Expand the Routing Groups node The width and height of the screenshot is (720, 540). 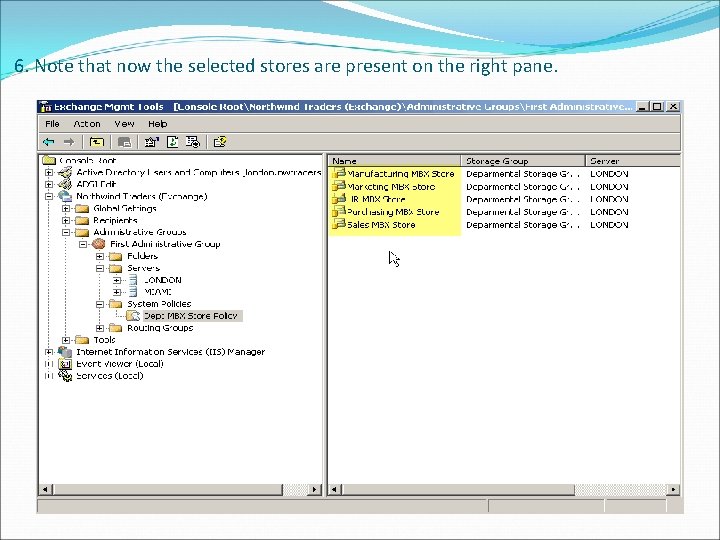100,328
